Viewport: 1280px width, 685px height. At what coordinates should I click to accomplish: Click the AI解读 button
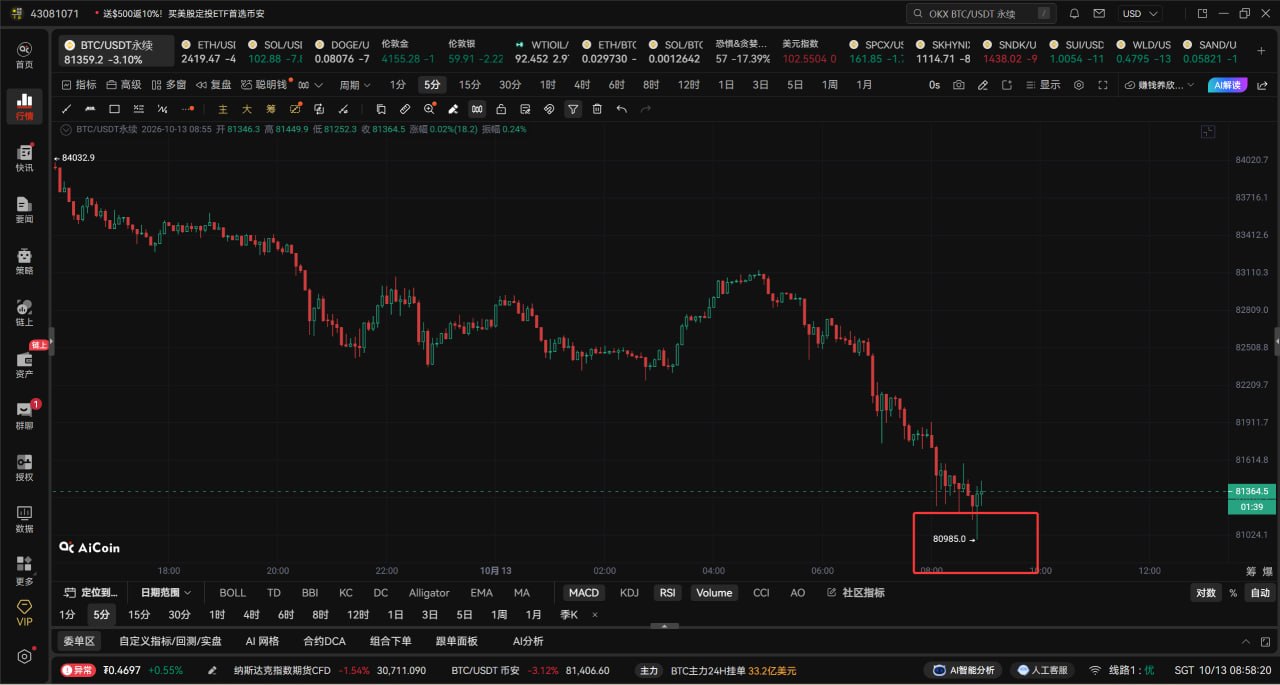point(1228,85)
